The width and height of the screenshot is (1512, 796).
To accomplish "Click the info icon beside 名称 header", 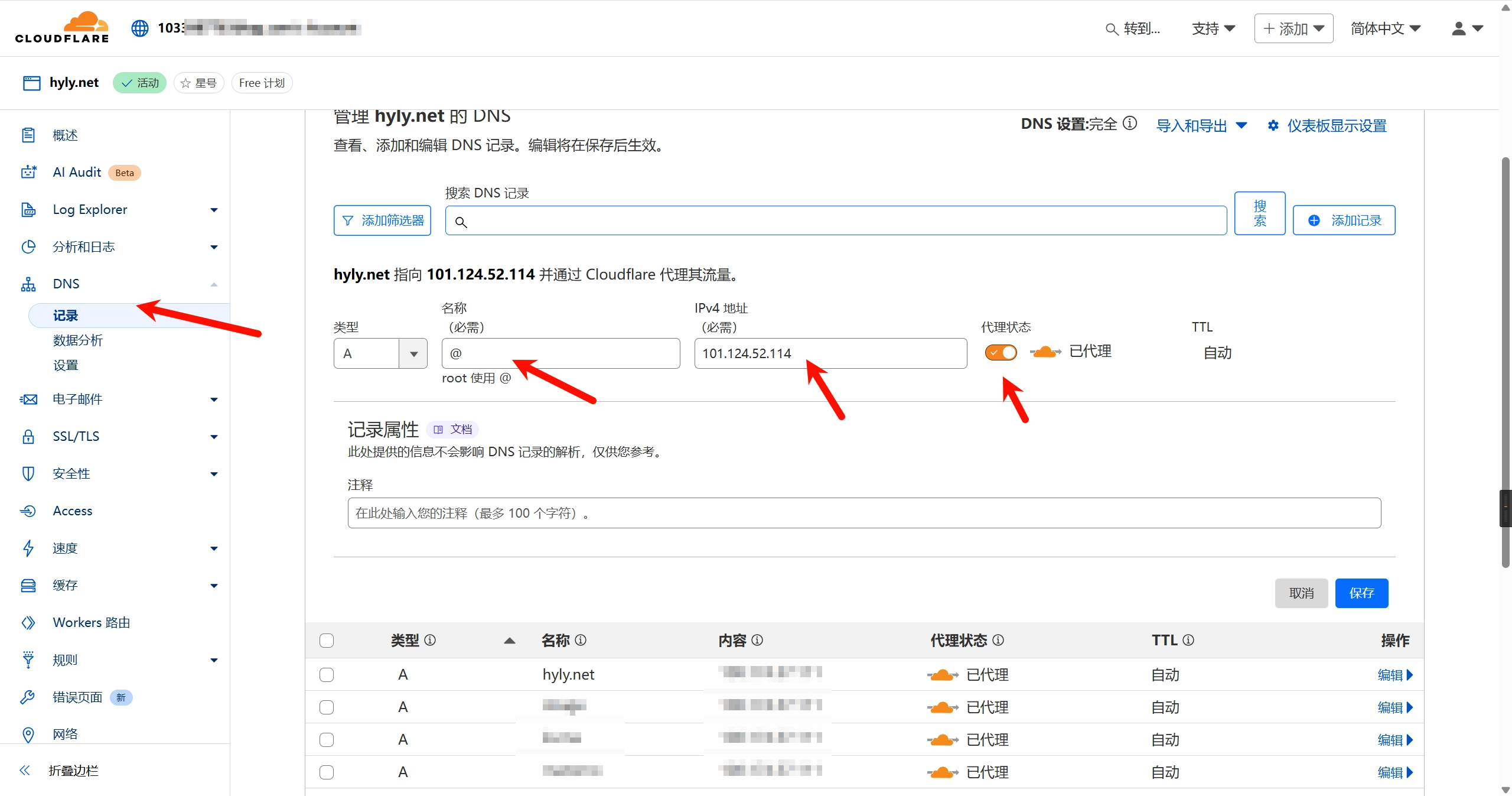I will coord(581,640).
